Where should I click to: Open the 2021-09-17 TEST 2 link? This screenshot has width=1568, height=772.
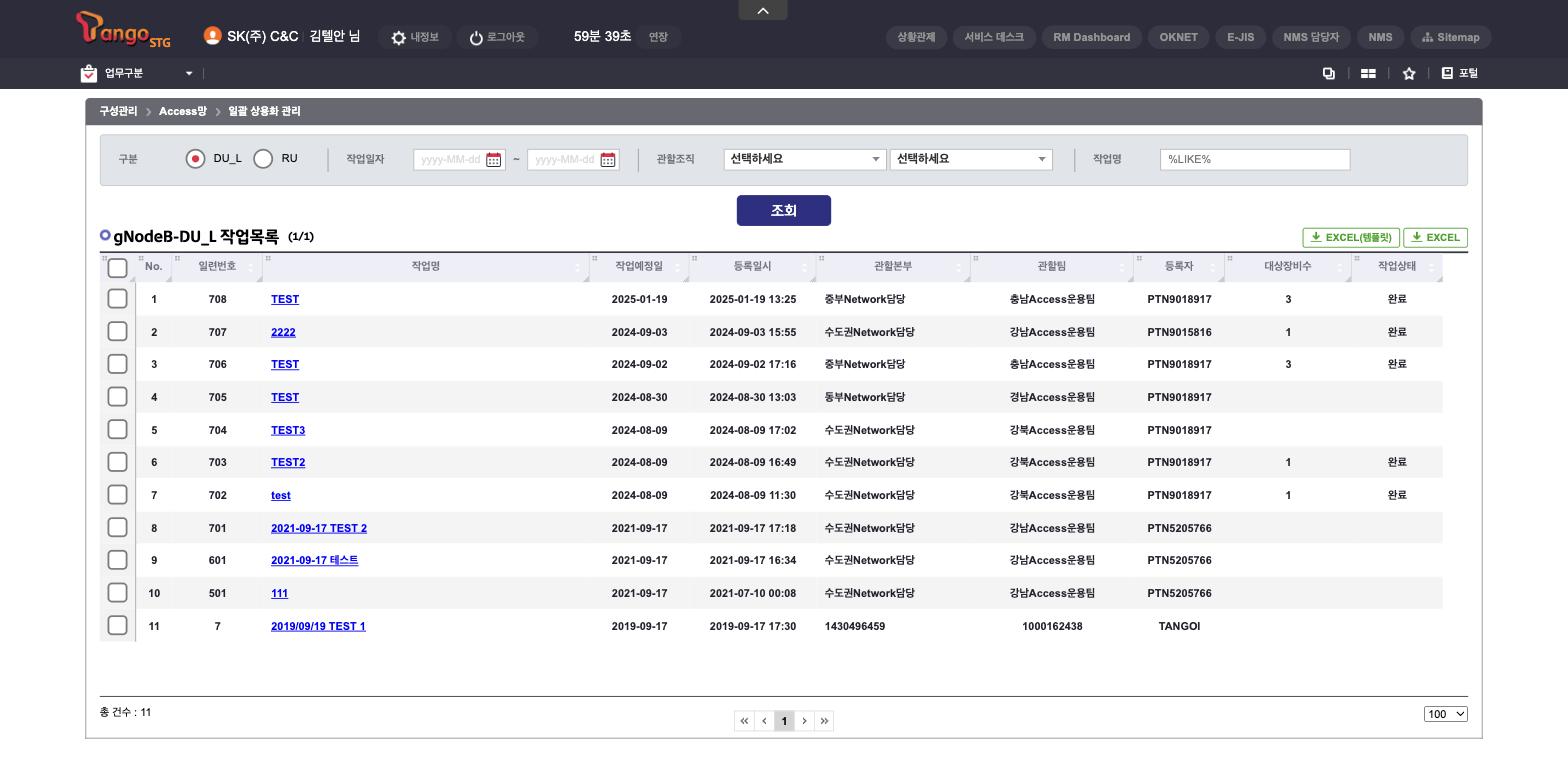pos(319,528)
